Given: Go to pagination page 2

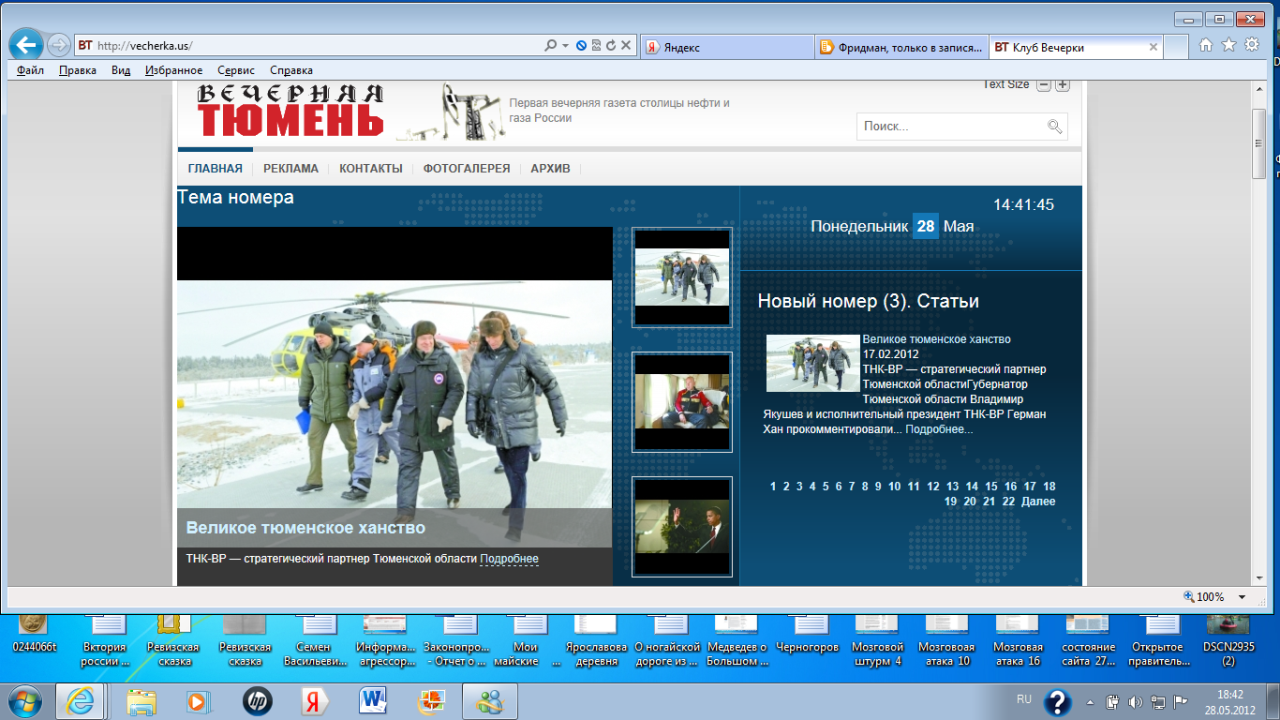Looking at the screenshot, I should pos(786,487).
